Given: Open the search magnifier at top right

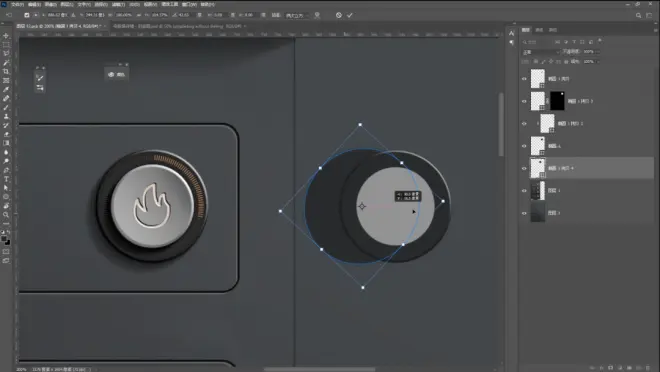Looking at the screenshot, I should coord(639,15).
